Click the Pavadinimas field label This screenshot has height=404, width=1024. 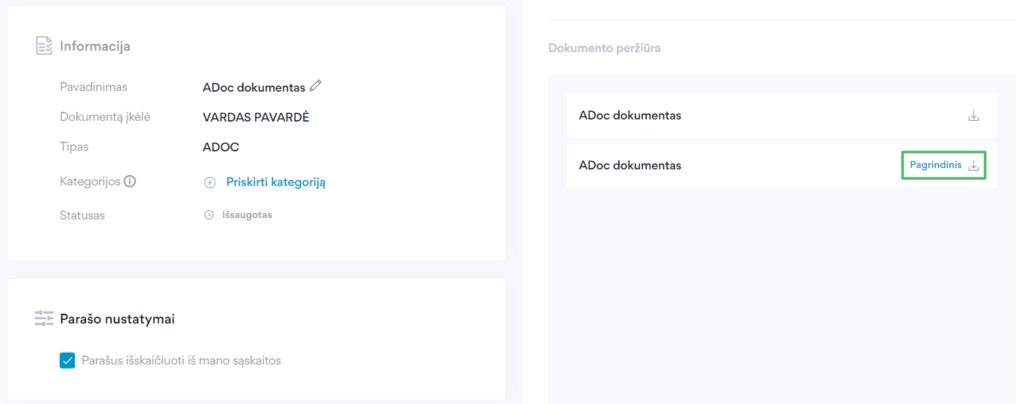click(x=93, y=87)
